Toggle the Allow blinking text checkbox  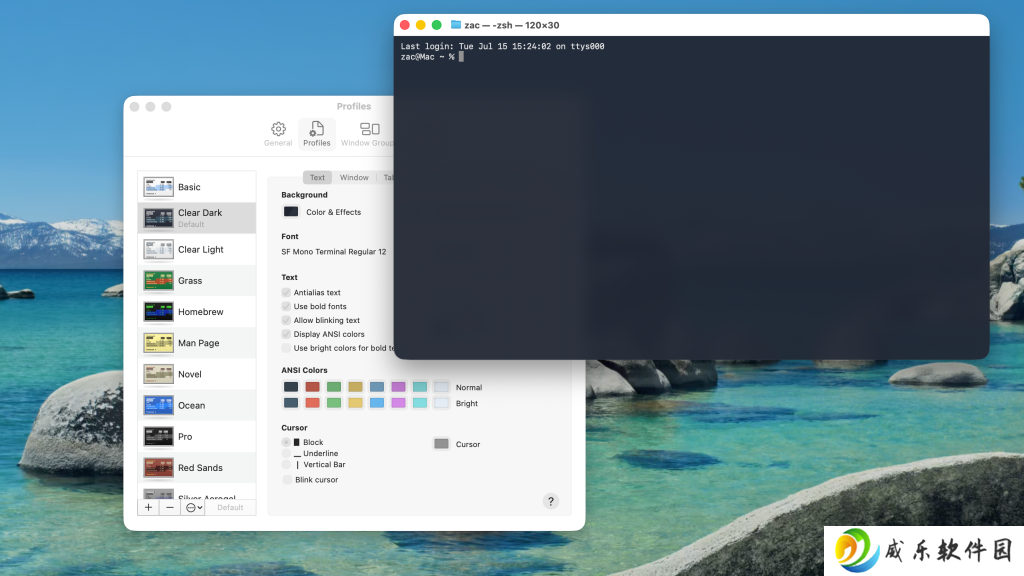286,320
